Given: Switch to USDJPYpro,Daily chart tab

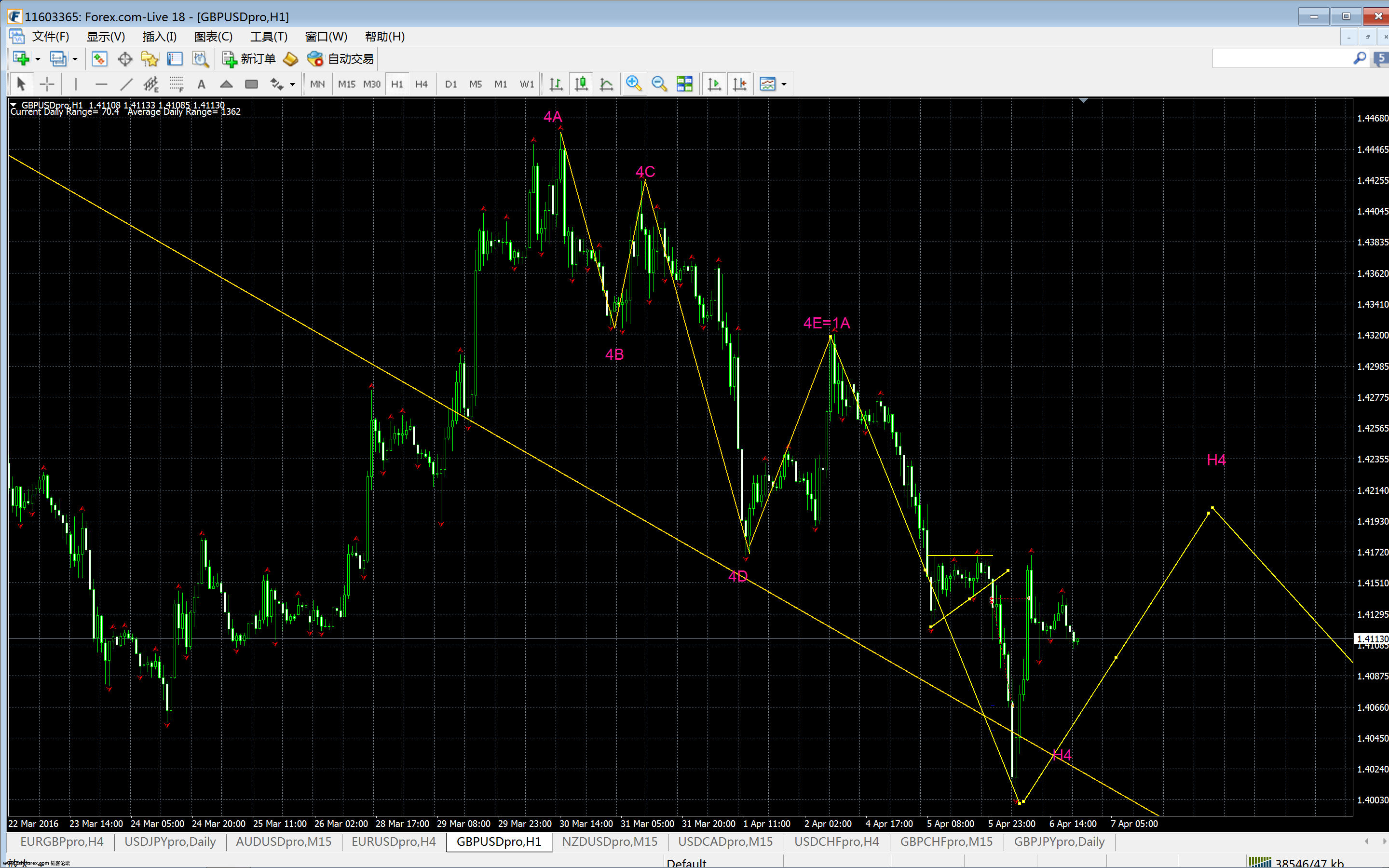Looking at the screenshot, I should (170, 841).
